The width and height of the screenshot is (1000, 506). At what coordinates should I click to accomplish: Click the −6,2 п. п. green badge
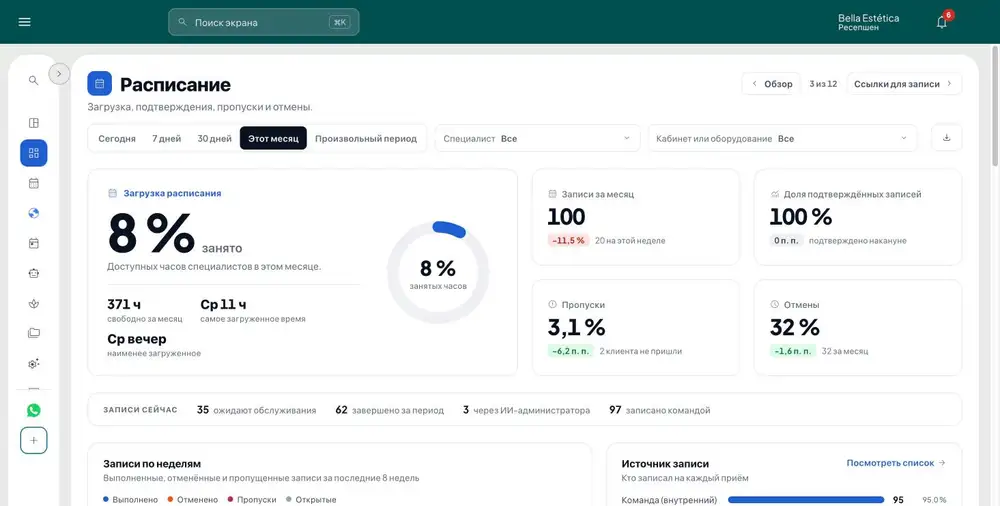pos(570,351)
